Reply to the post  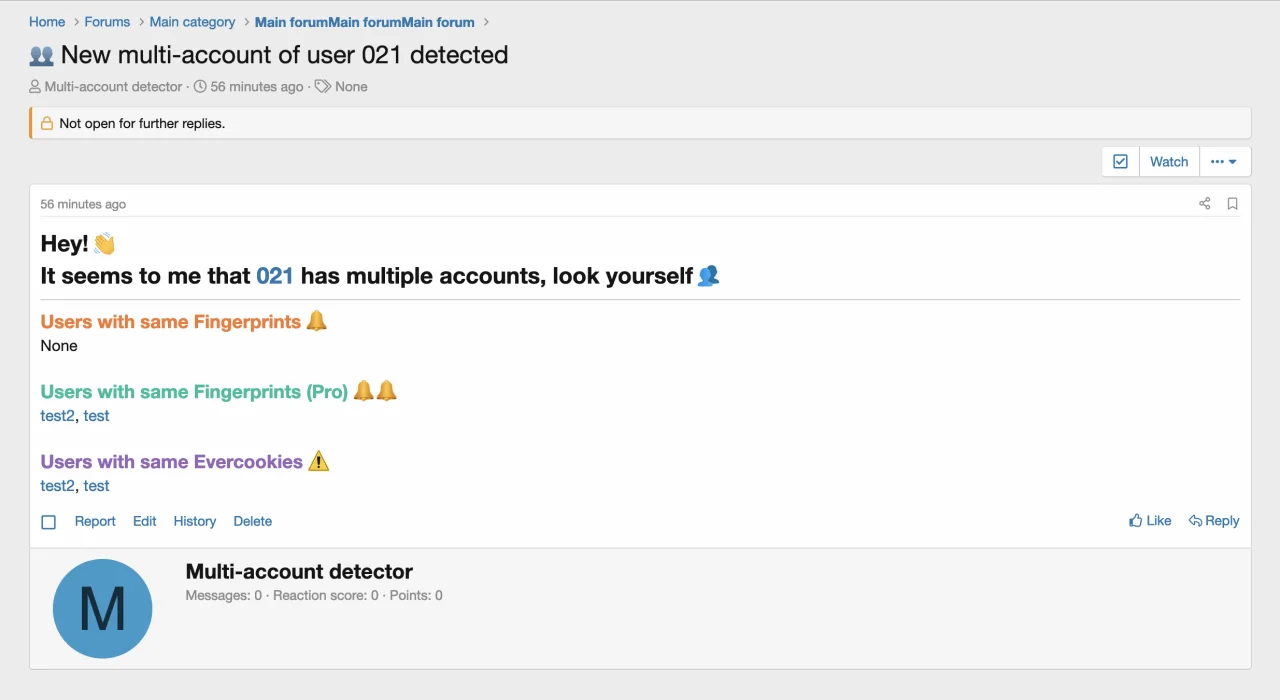[1214, 521]
